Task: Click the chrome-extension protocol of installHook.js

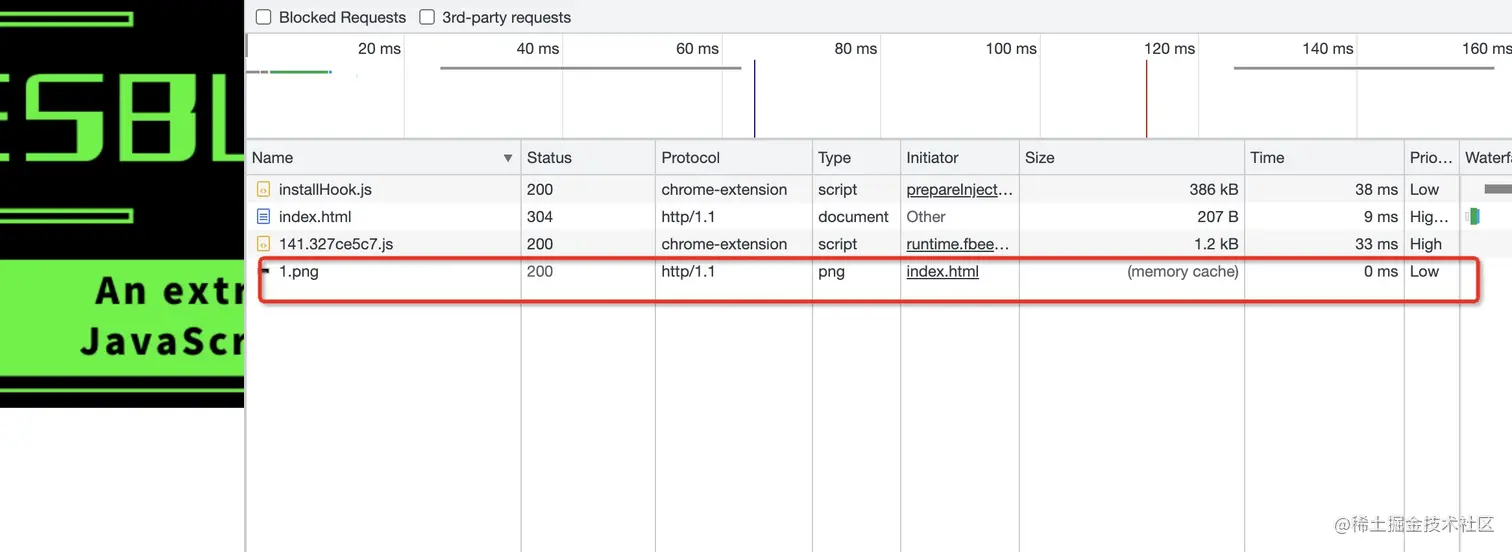Action: tap(724, 189)
